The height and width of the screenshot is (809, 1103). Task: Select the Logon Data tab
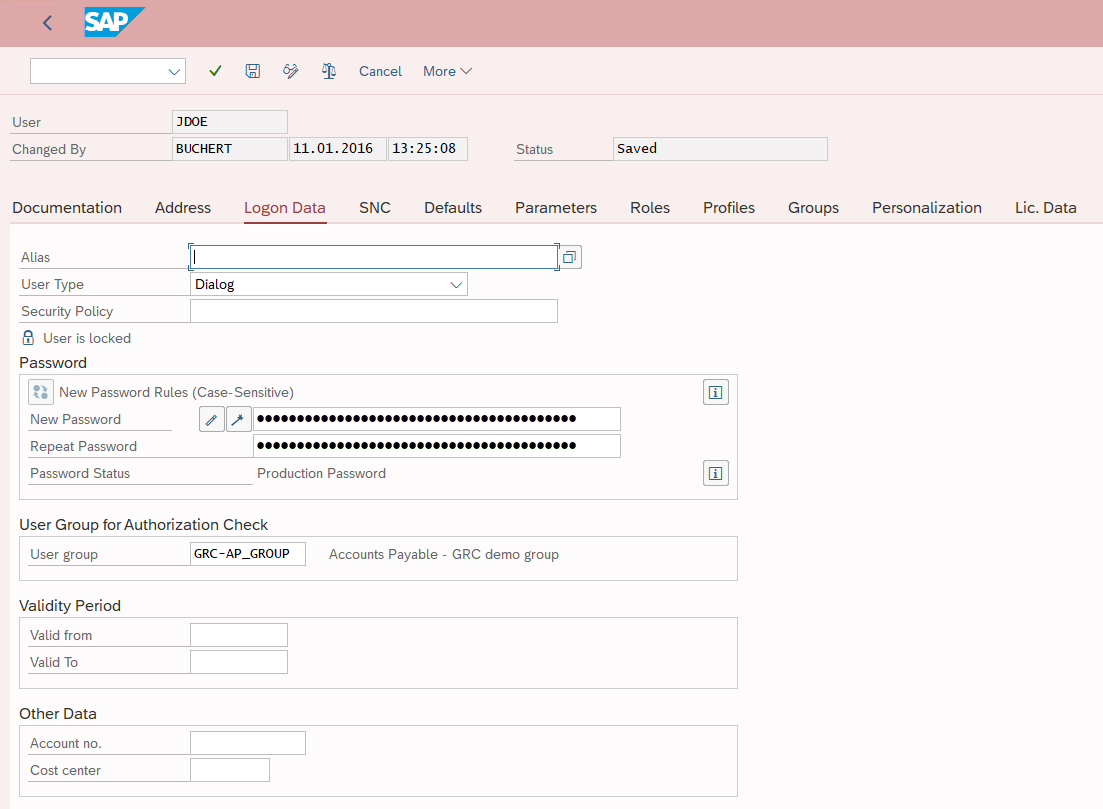coord(285,208)
